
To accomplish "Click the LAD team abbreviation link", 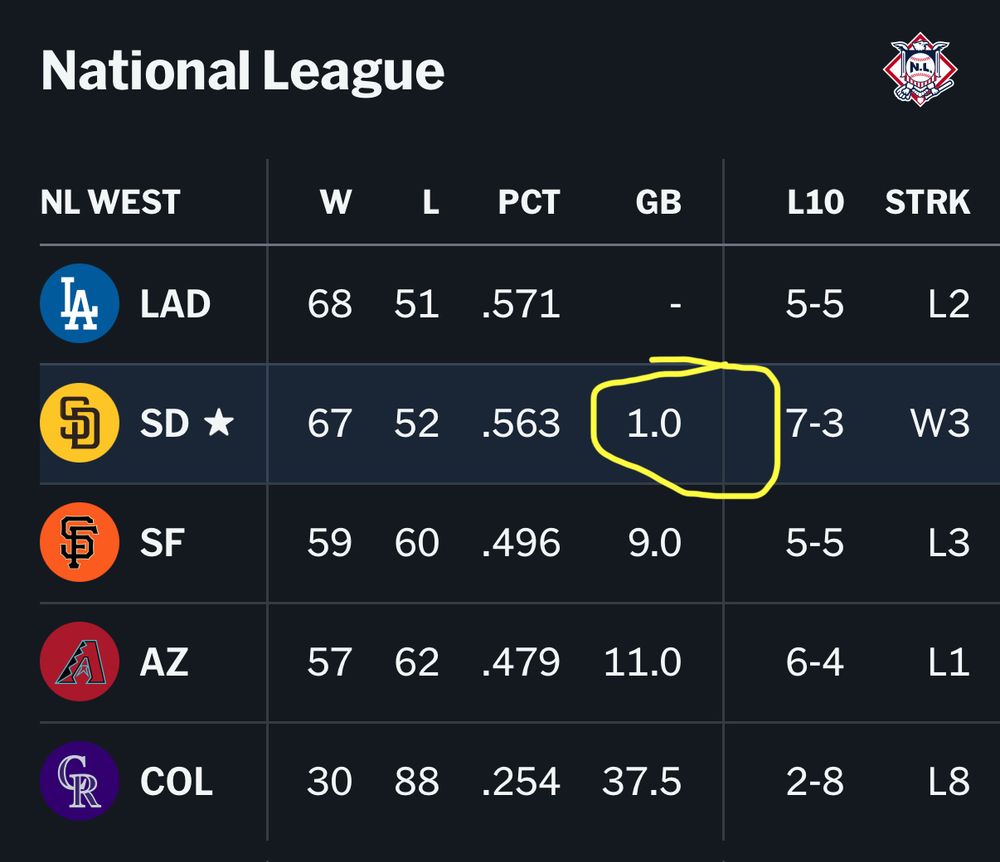I will click(x=175, y=303).
